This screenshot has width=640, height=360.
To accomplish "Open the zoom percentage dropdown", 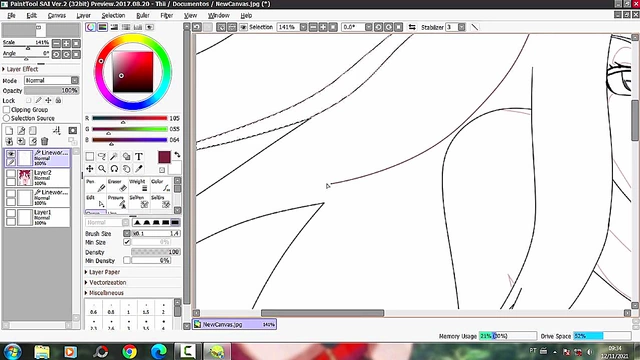I will pos(303,27).
